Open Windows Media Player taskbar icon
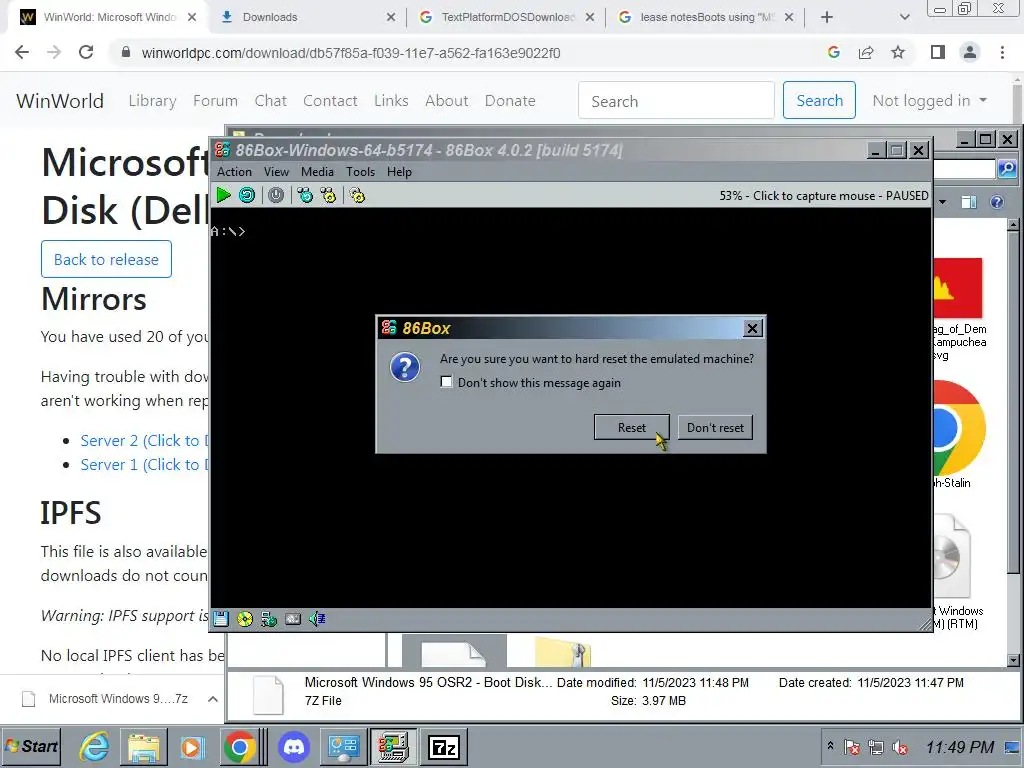 coord(192,746)
